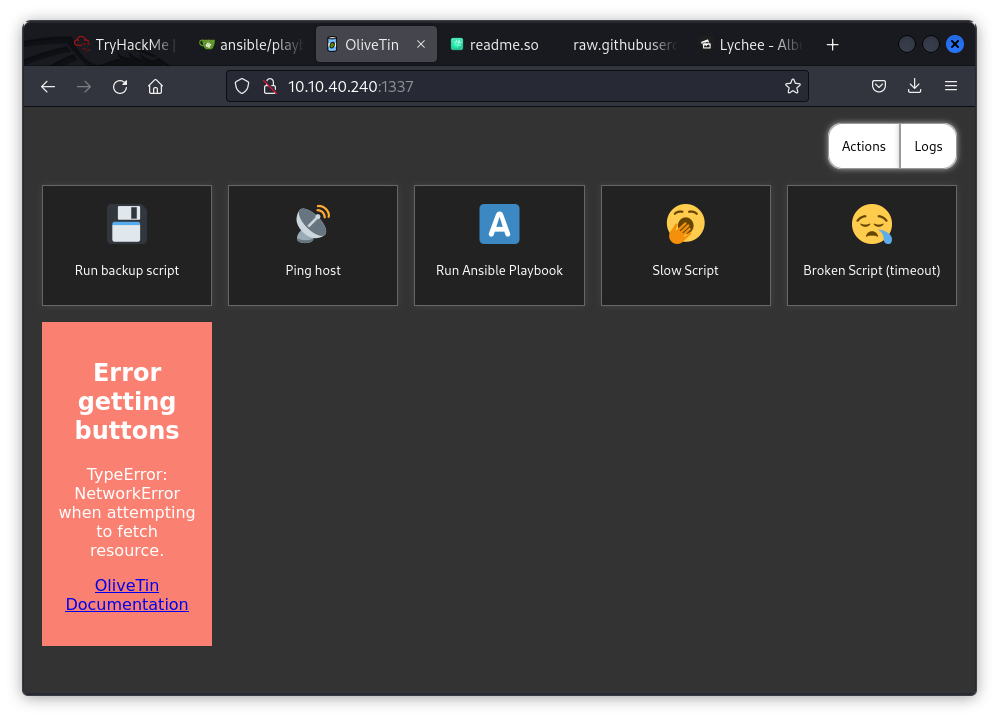Open the OliveTin Documentation link
This screenshot has width=999, height=720.
(x=126, y=594)
